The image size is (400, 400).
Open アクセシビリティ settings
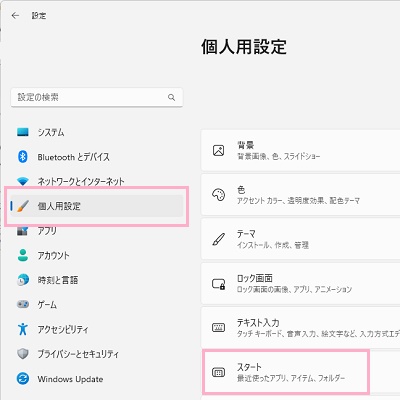pyautogui.click(x=97, y=329)
